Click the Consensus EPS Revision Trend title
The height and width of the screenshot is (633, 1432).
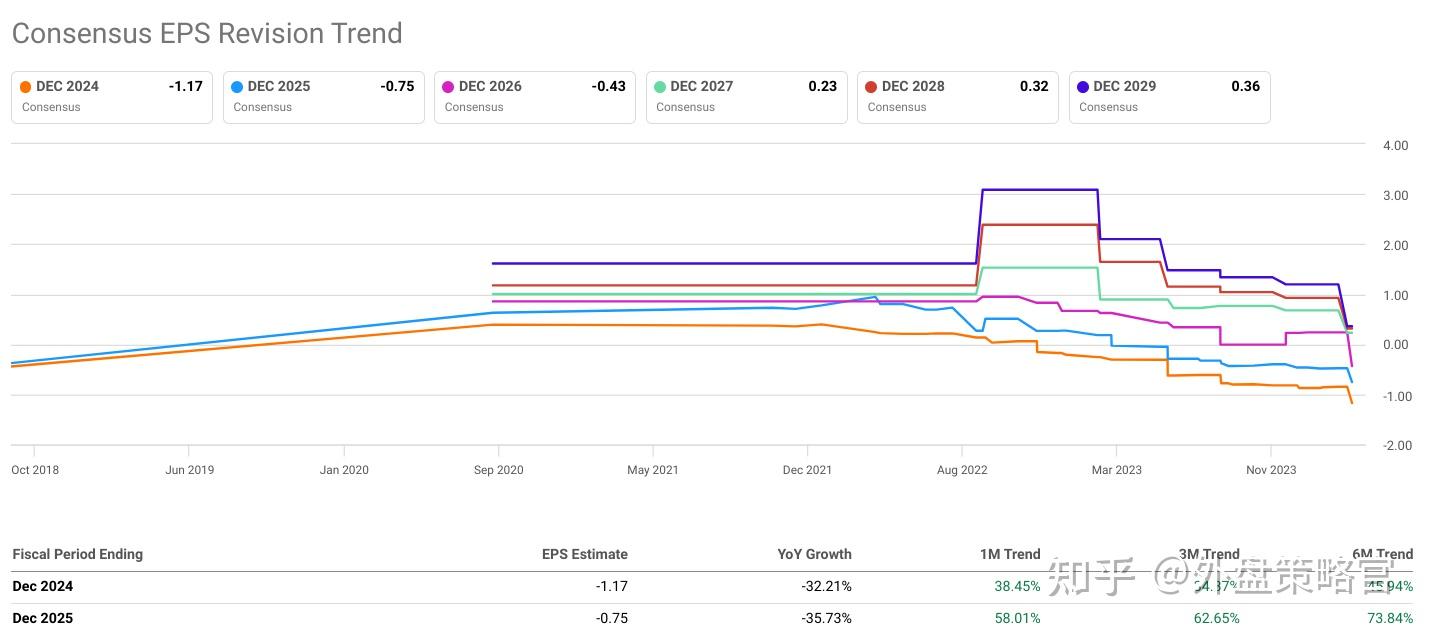click(207, 33)
